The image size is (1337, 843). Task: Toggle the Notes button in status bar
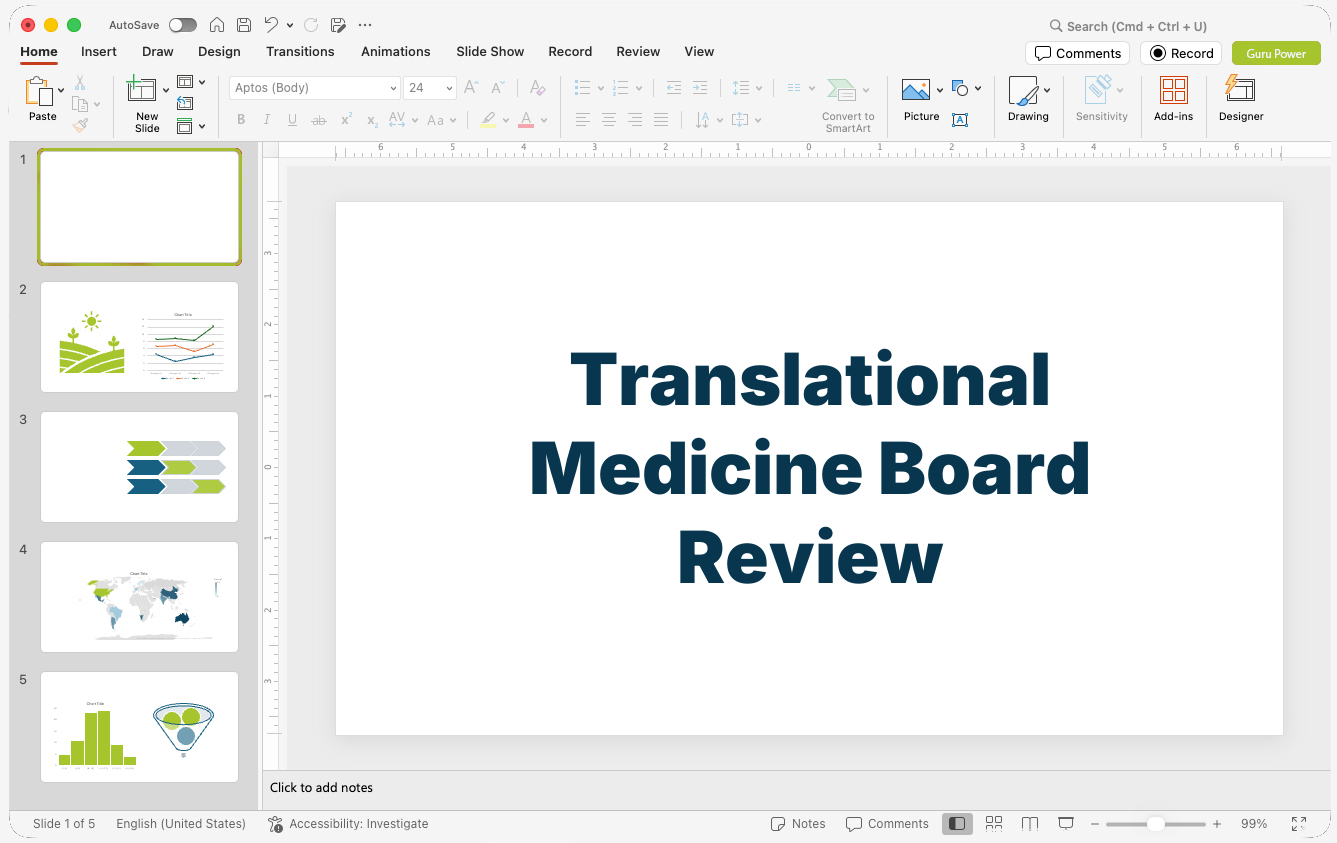coord(798,824)
